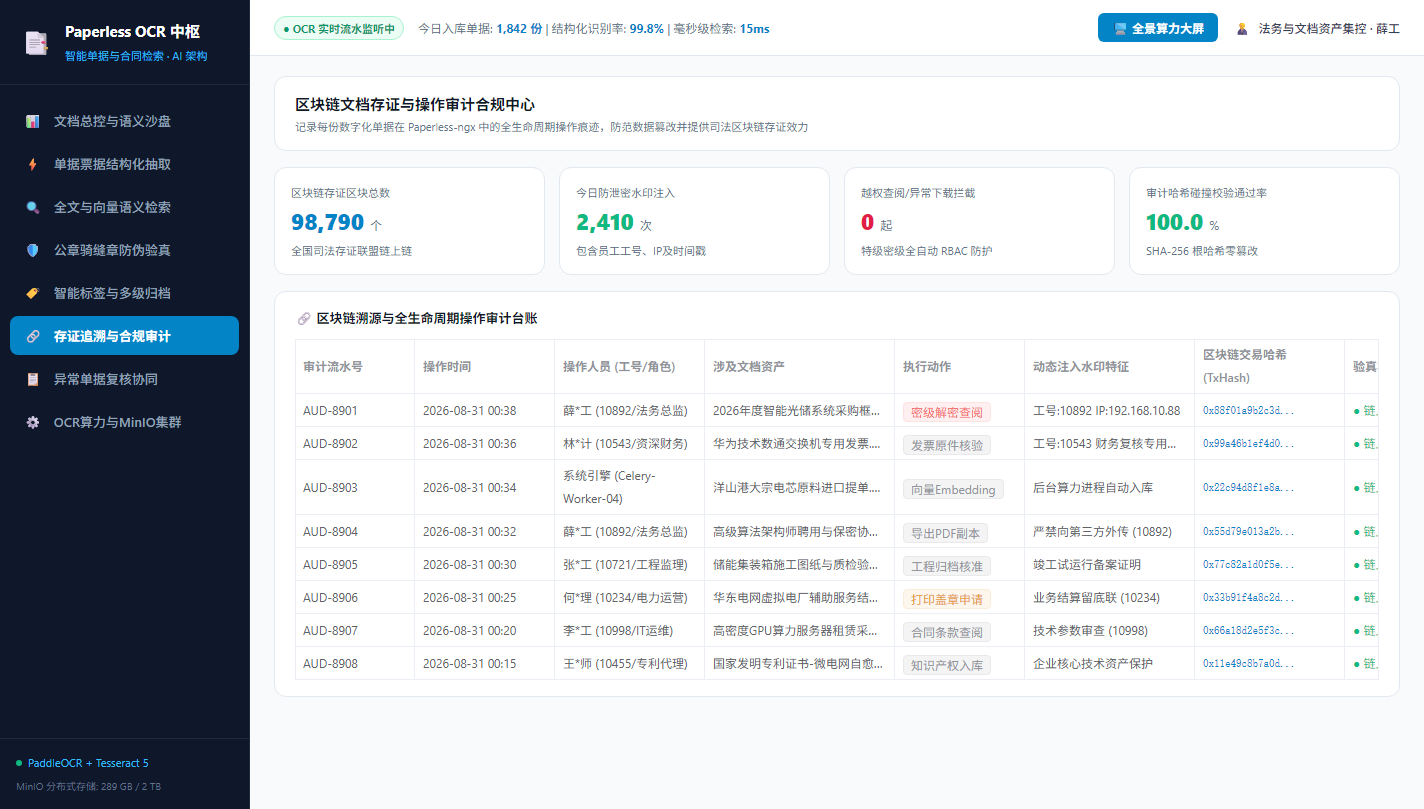Click the green PaddleOCR status dot
This screenshot has width=1424, height=809.
(19, 763)
